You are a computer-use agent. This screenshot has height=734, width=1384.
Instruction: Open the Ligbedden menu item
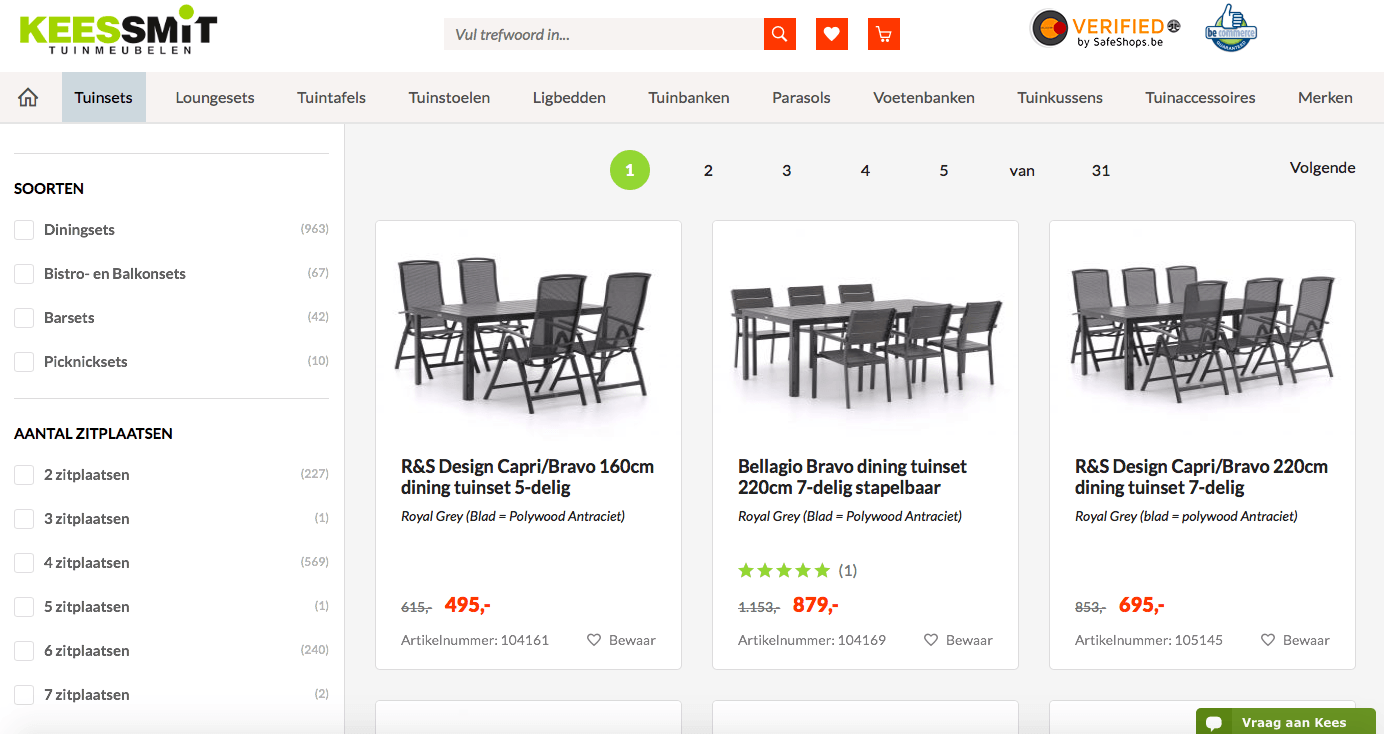click(569, 97)
